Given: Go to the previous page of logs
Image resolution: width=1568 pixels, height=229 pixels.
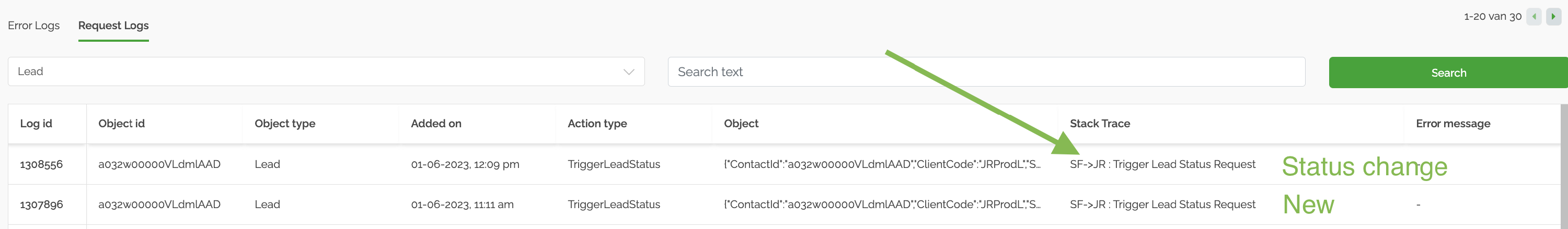Looking at the screenshot, I should pos(1534,16).
